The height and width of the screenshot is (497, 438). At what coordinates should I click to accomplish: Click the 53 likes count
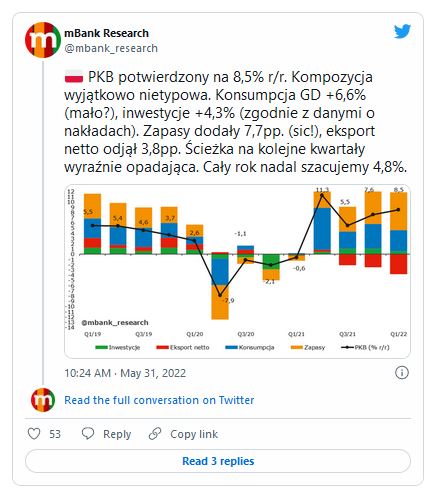pyautogui.click(x=55, y=434)
